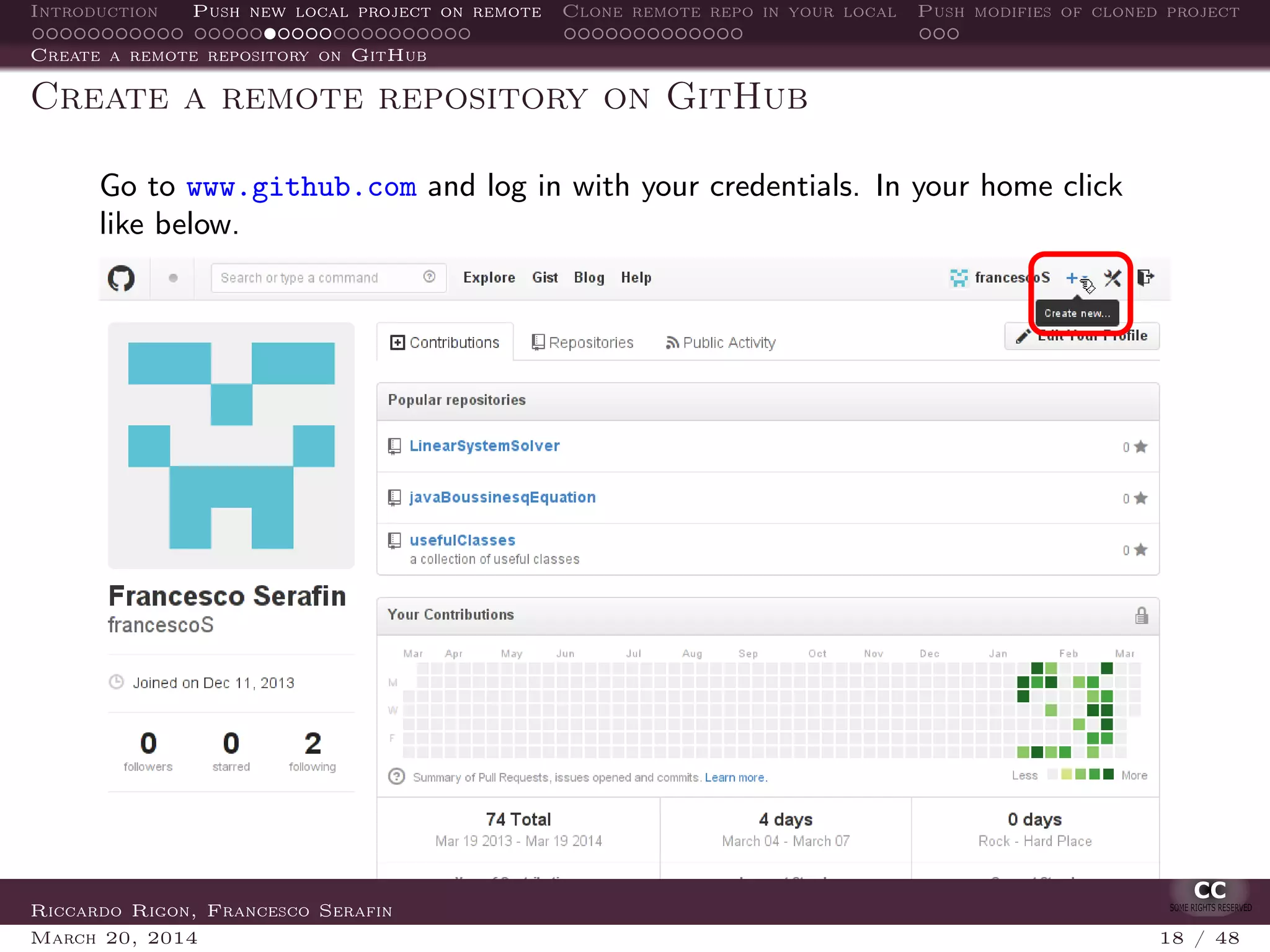Open the LinearSystemSolver repository link
This screenshot has height=952, width=1270.
pyautogui.click(x=484, y=446)
